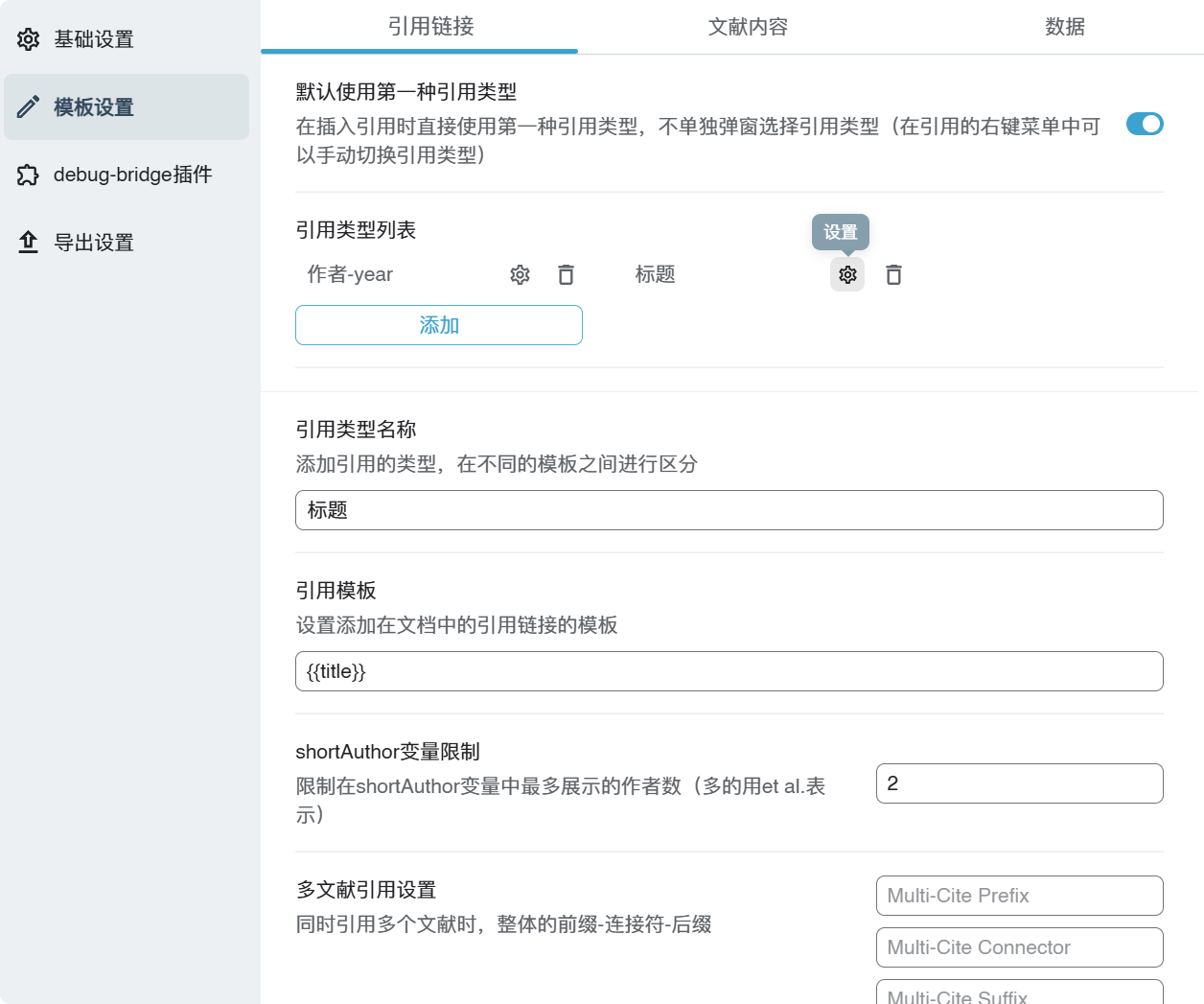Click the 引用类型名称 input containing 标题
Screen dimensions: 1204x1004
(x=729, y=510)
